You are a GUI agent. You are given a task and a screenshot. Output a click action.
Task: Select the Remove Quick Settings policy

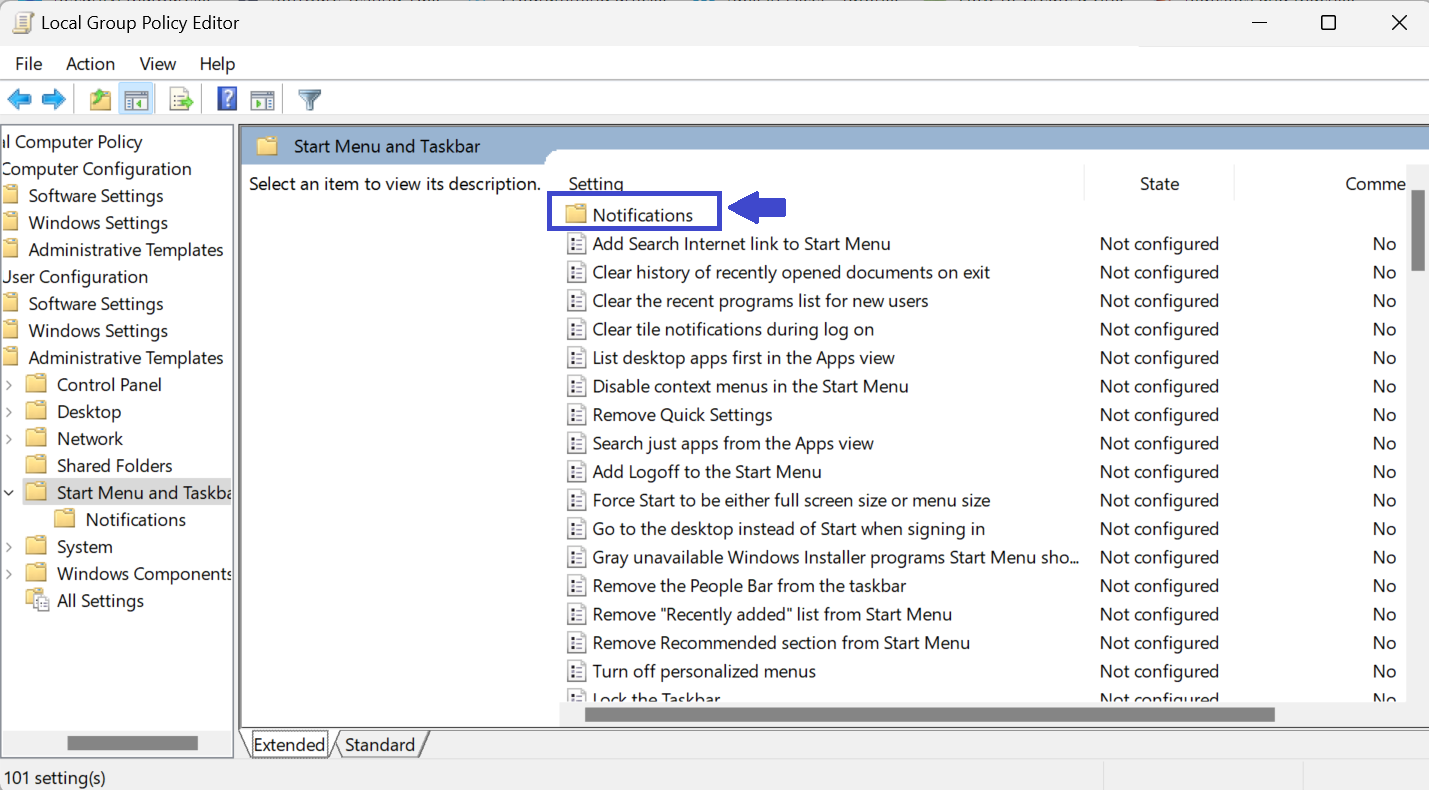pyautogui.click(x=682, y=415)
